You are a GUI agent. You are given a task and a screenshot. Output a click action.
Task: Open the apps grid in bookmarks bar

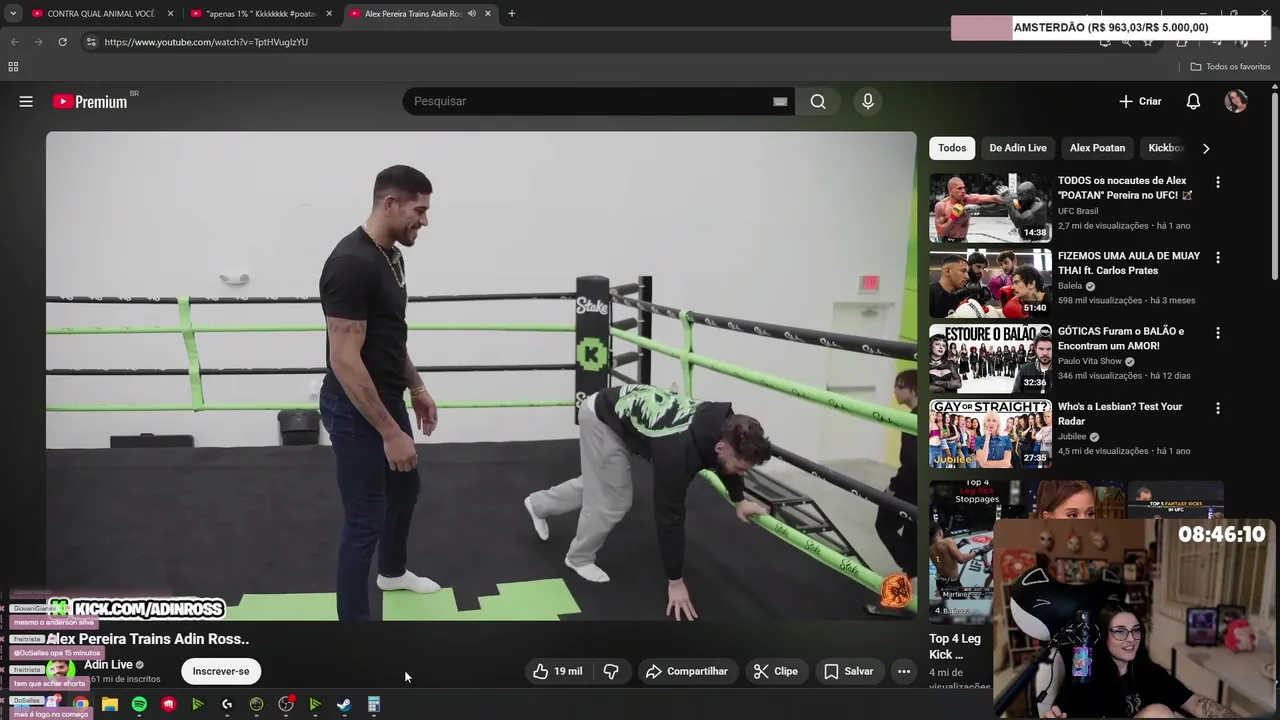pos(13,67)
